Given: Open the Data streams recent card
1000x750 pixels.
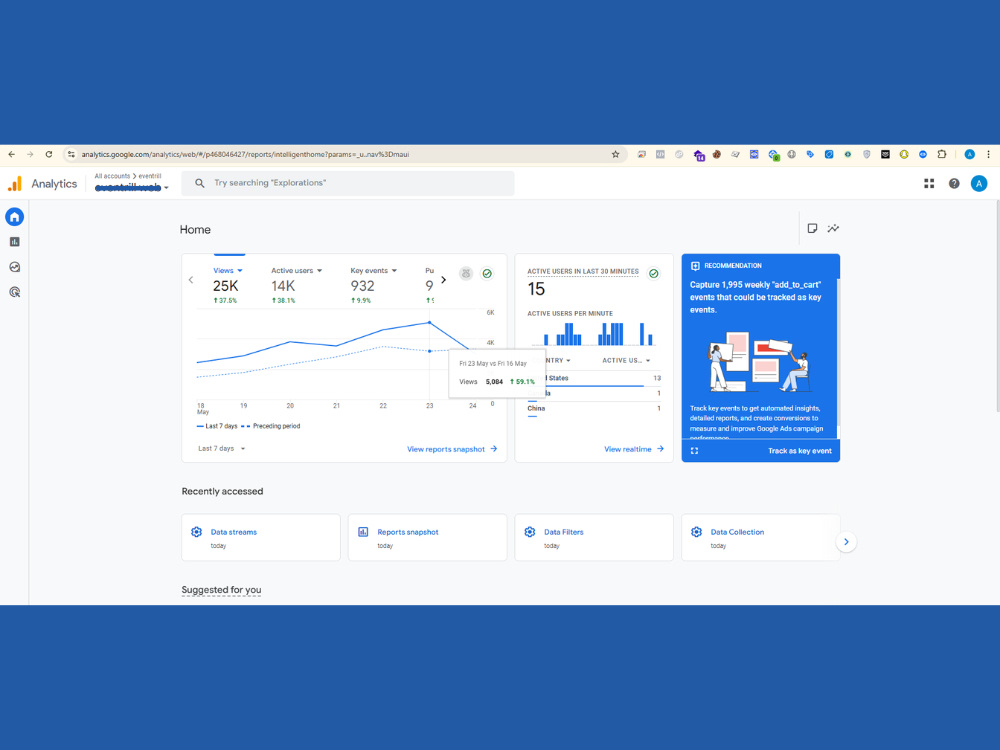Looking at the screenshot, I should click(261, 538).
